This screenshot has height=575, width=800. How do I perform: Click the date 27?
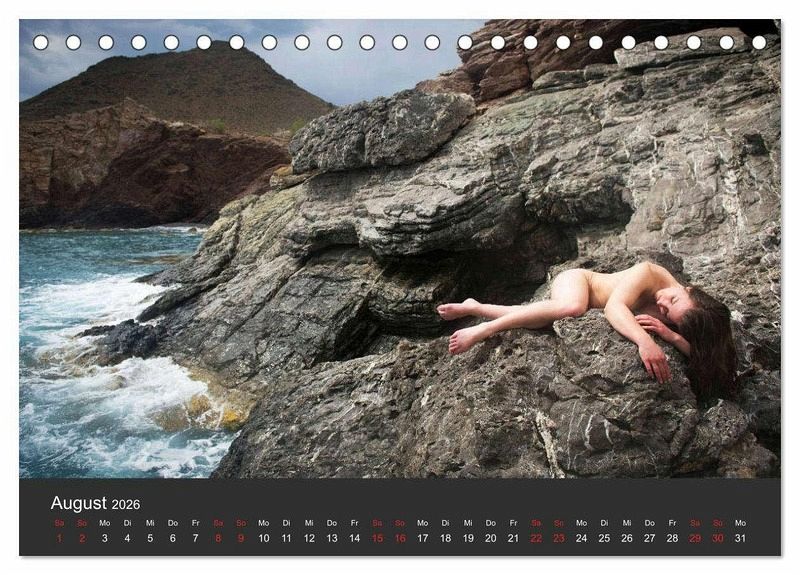coord(649,538)
